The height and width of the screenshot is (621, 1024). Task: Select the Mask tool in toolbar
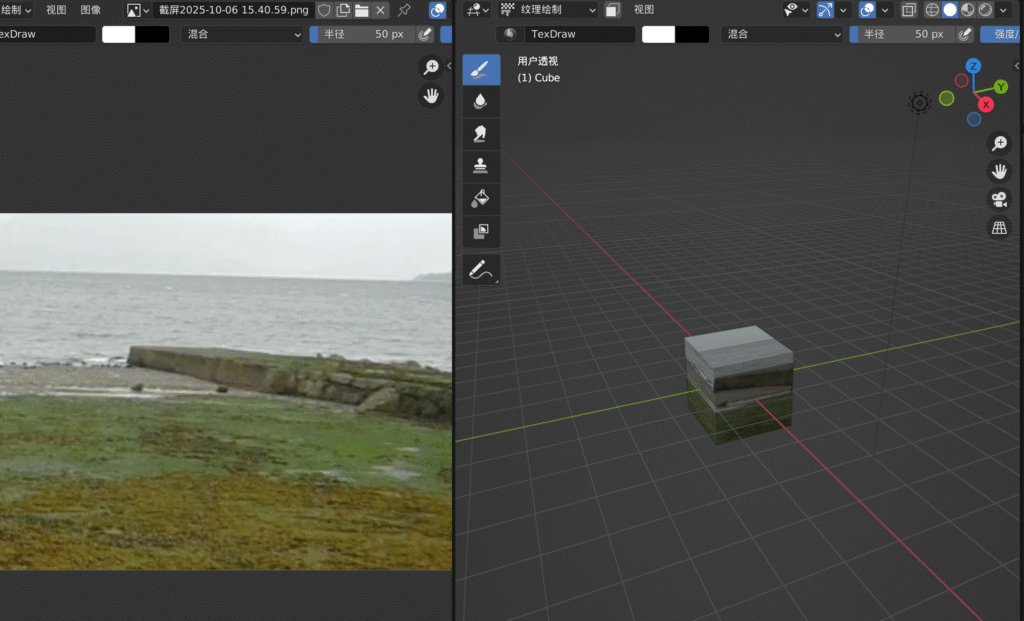click(481, 232)
